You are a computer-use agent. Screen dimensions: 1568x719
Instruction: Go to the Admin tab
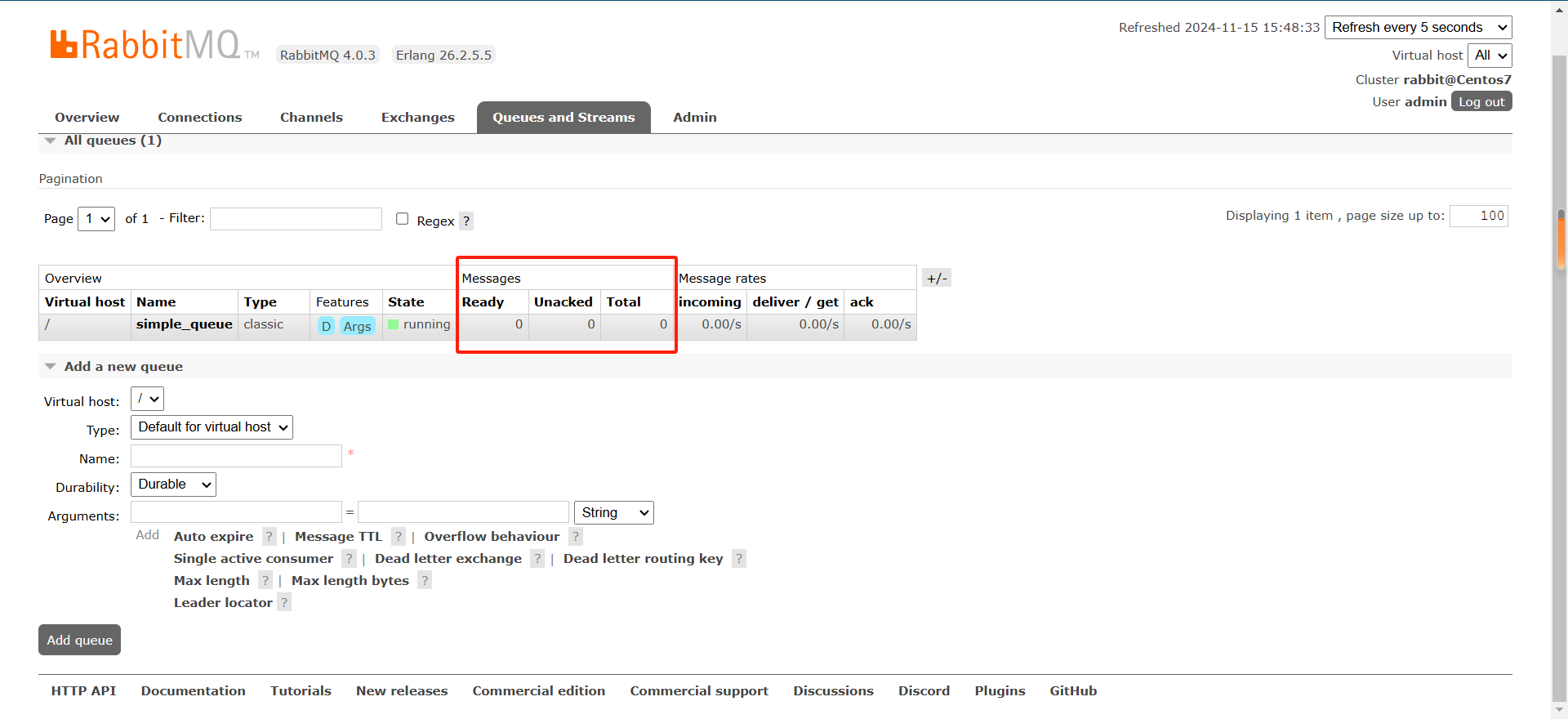pos(695,117)
